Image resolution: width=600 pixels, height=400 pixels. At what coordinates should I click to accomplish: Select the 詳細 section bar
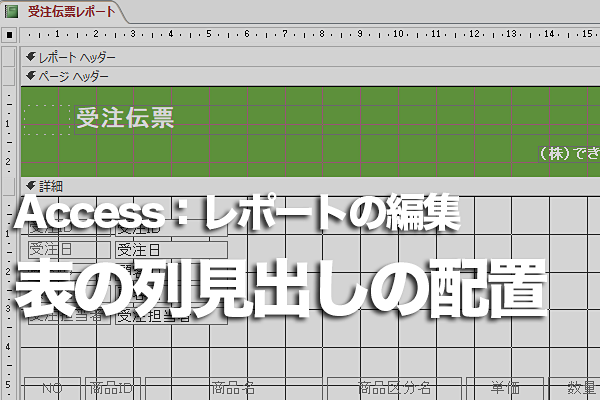pyautogui.click(x=310, y=186)
